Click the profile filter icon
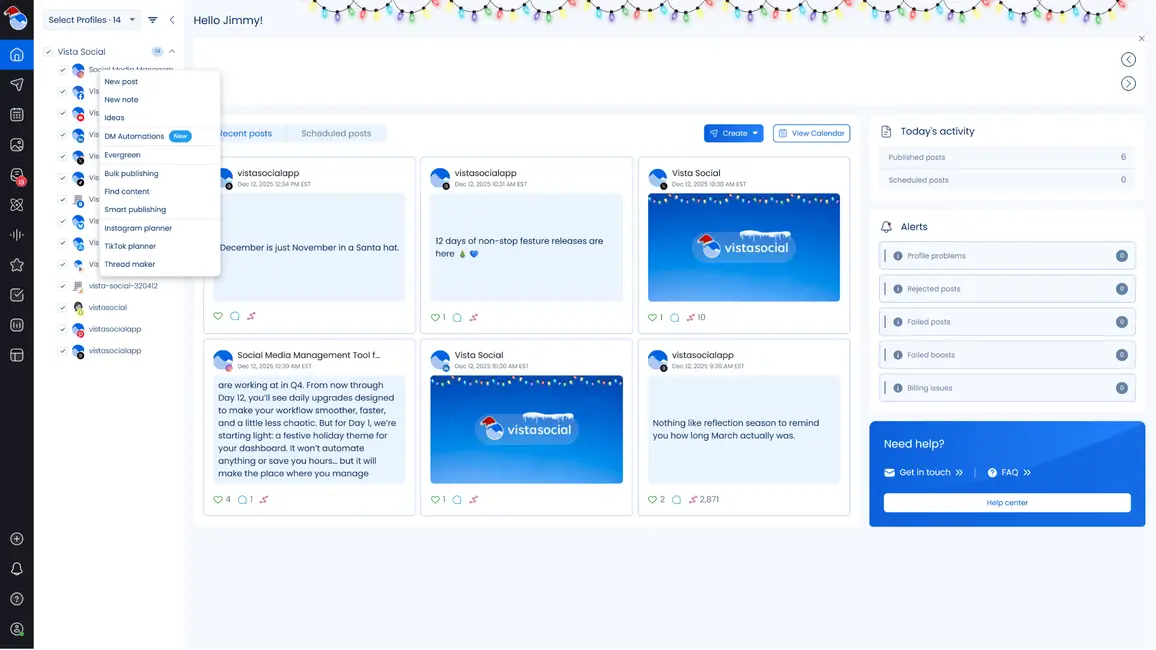This screenshot has width=1156, height=650. (153, 20)
